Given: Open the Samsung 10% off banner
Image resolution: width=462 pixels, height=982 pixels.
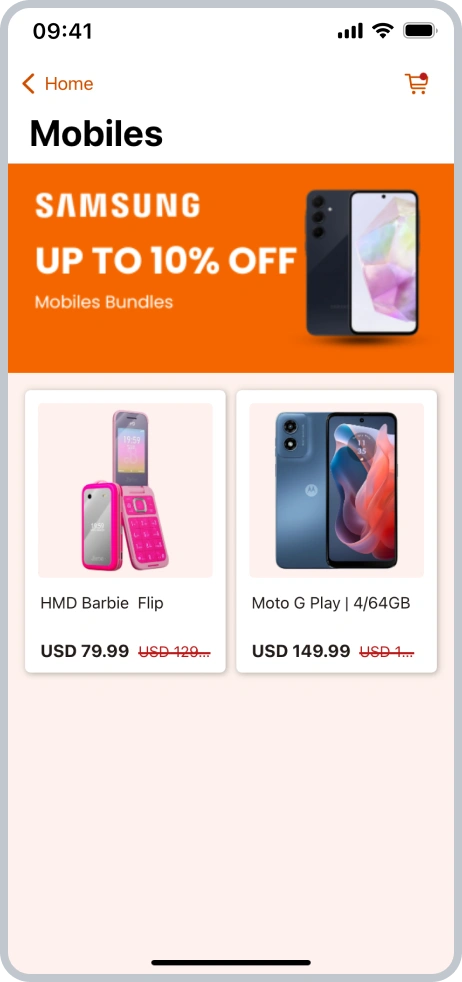Looking at the screenshot, I should (231, 268).
